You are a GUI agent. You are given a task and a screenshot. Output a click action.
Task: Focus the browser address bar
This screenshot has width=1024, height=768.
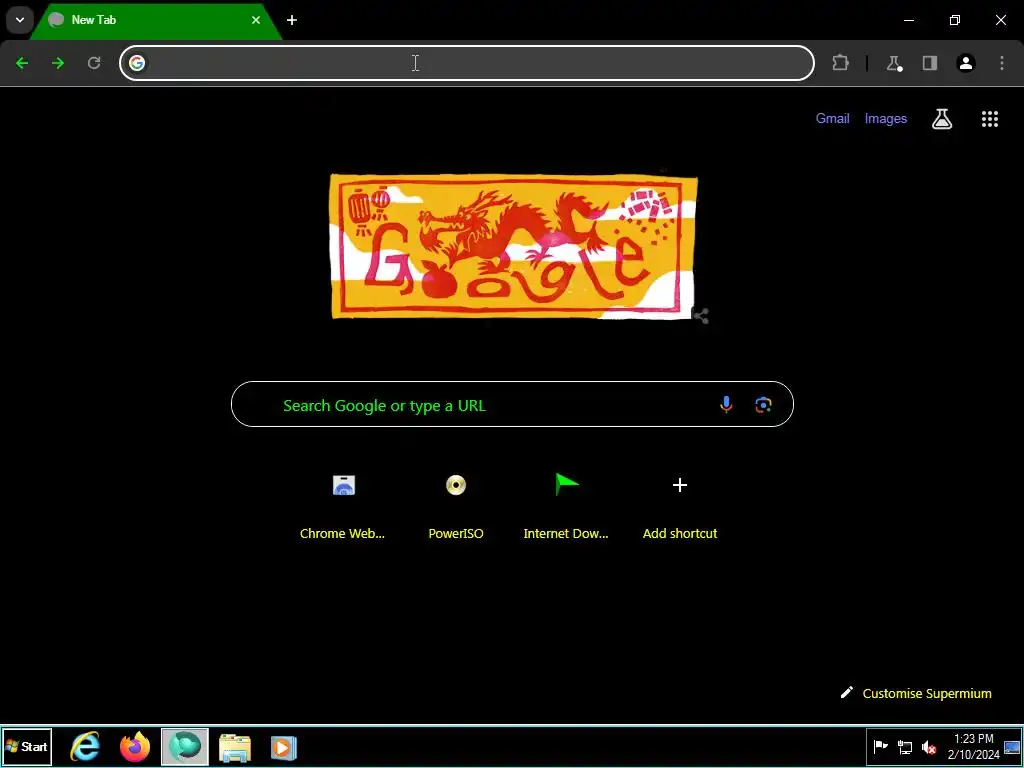point(467,63)
